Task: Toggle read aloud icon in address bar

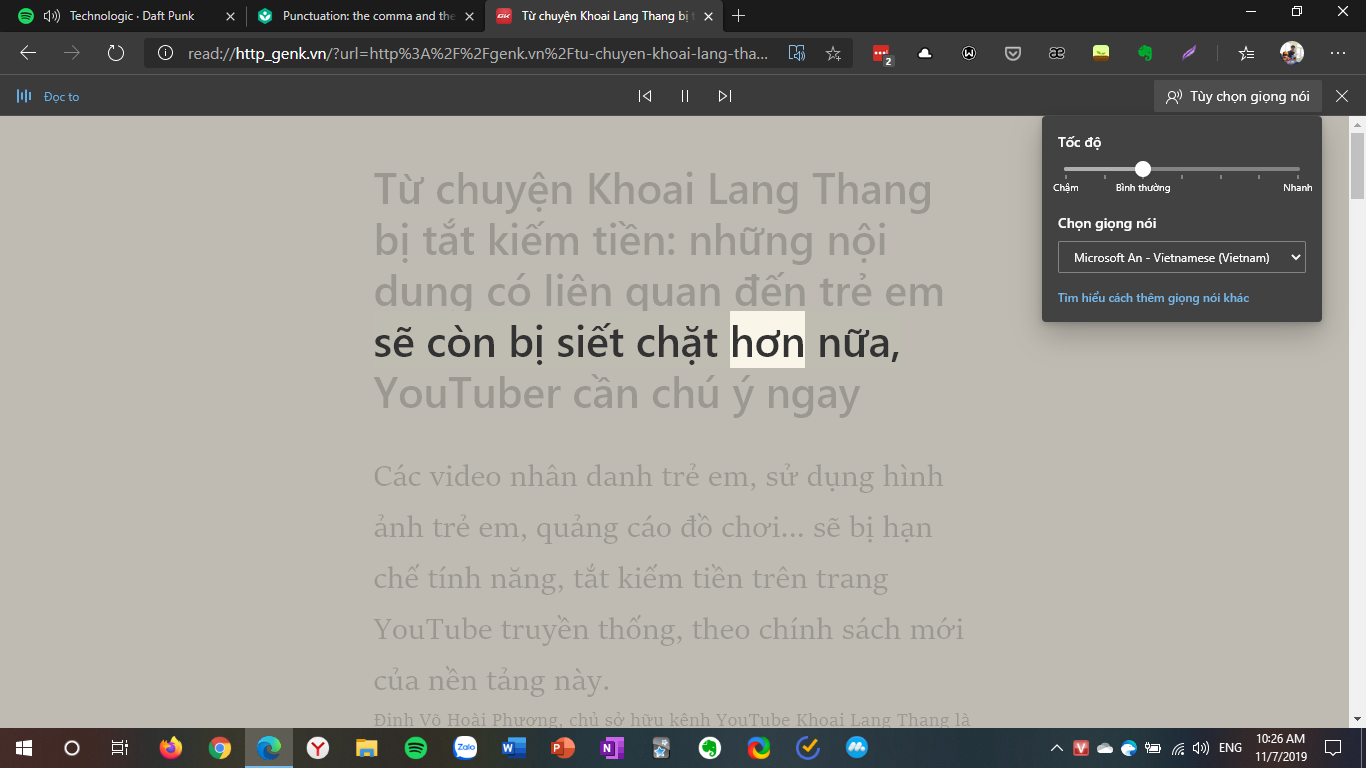Action: (x=797, y=53)
